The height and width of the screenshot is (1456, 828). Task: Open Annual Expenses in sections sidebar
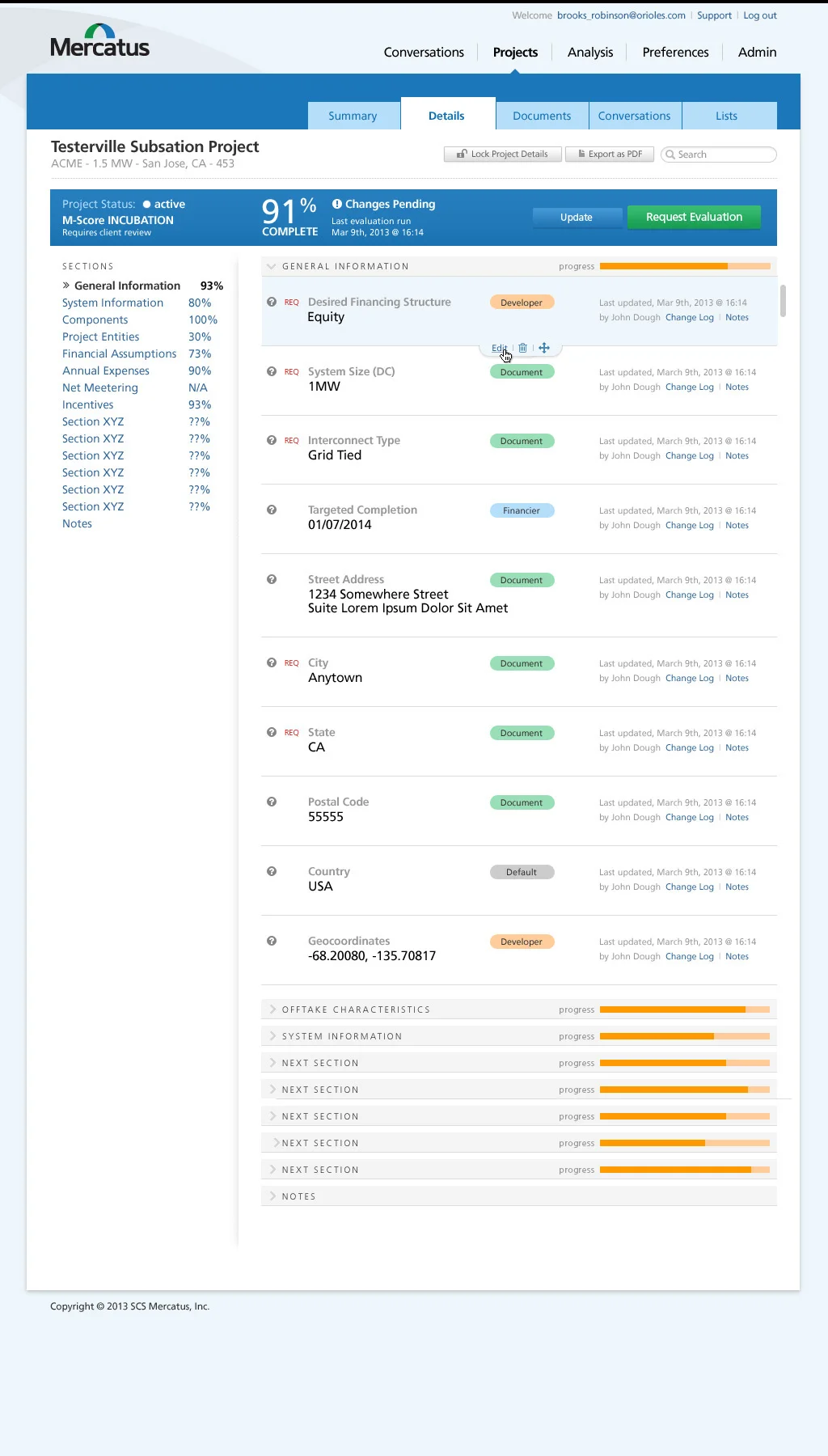click(106, 370)
